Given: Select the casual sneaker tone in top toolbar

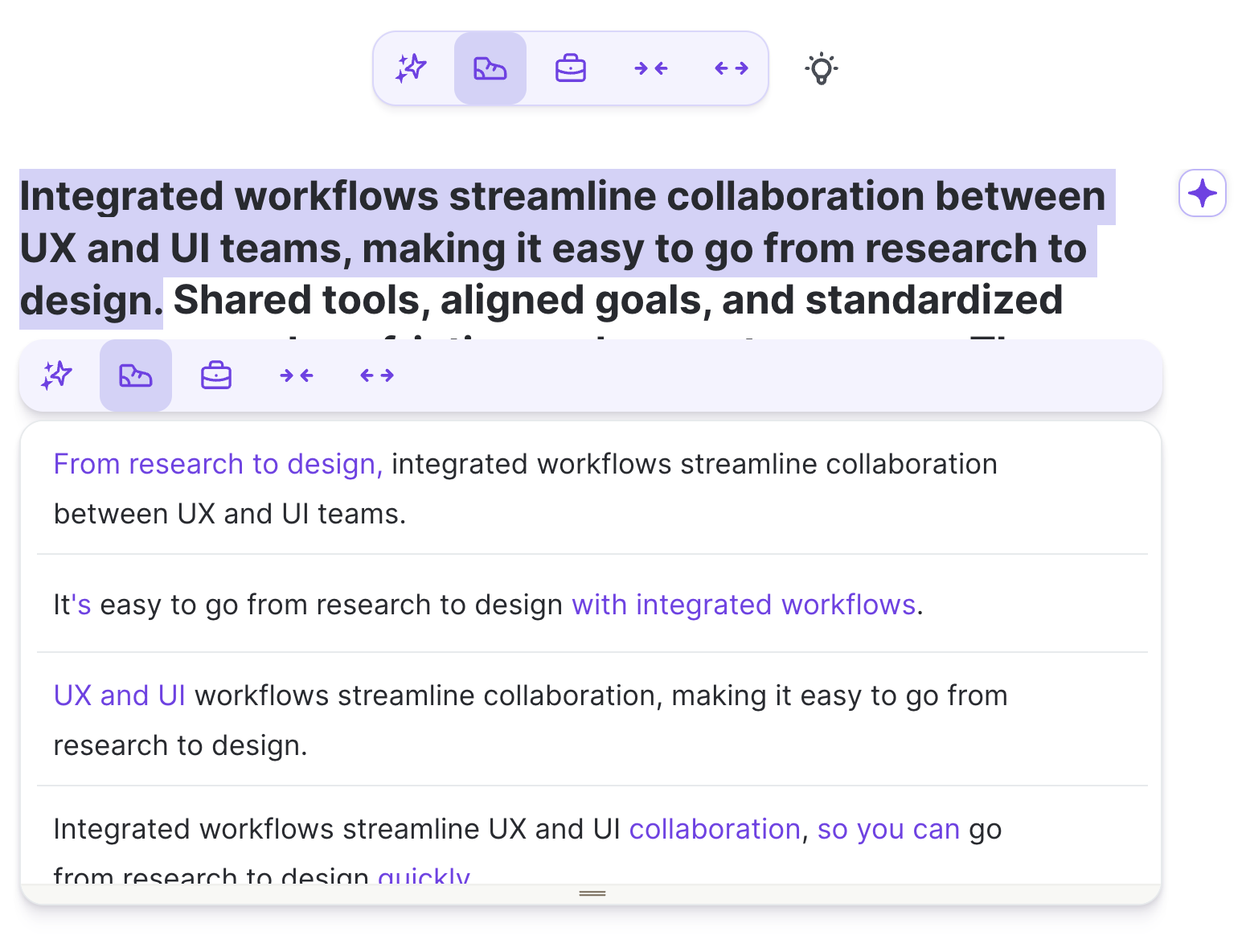Looking at the screenshot, I should (490, 68).
